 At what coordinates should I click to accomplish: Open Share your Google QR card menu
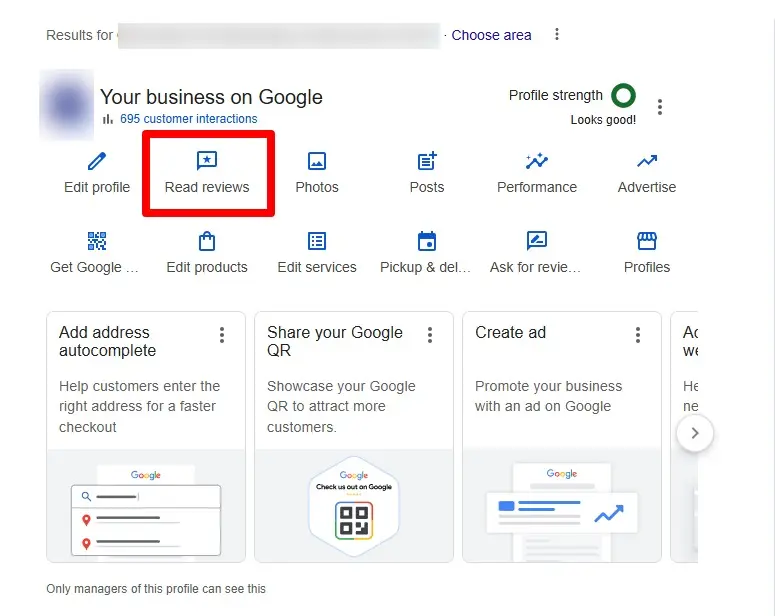(x=430, y=335)
